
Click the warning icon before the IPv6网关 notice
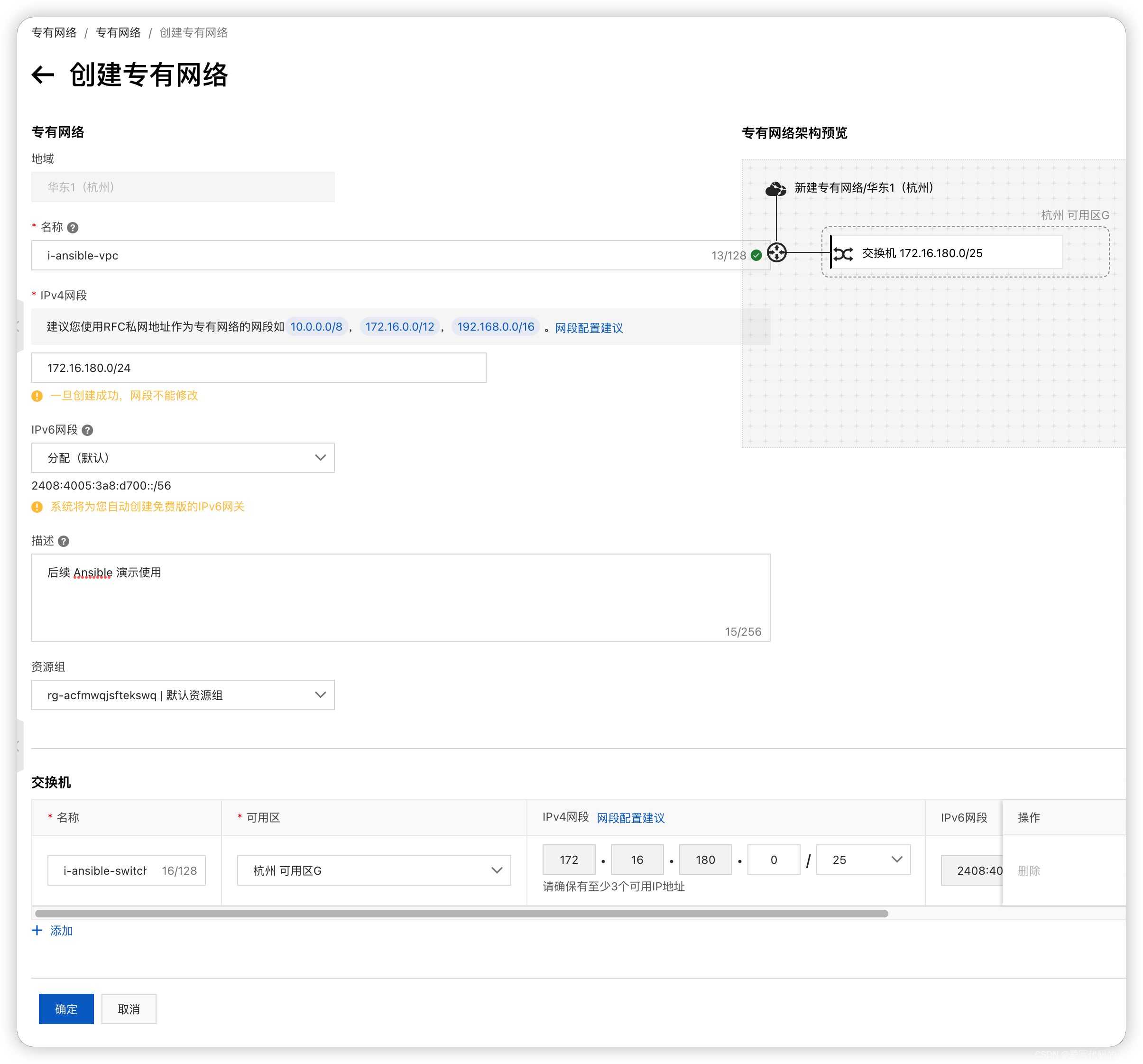[37, 507]
